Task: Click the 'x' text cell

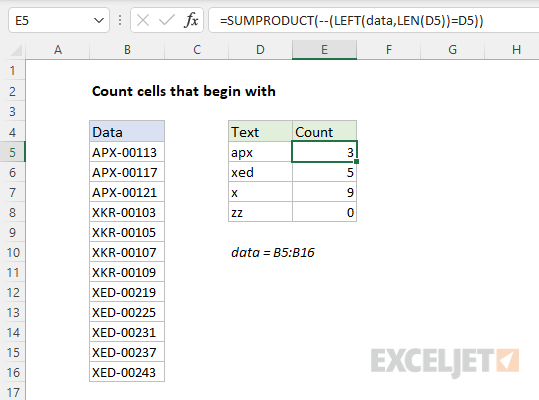Action: pos(260,192)
